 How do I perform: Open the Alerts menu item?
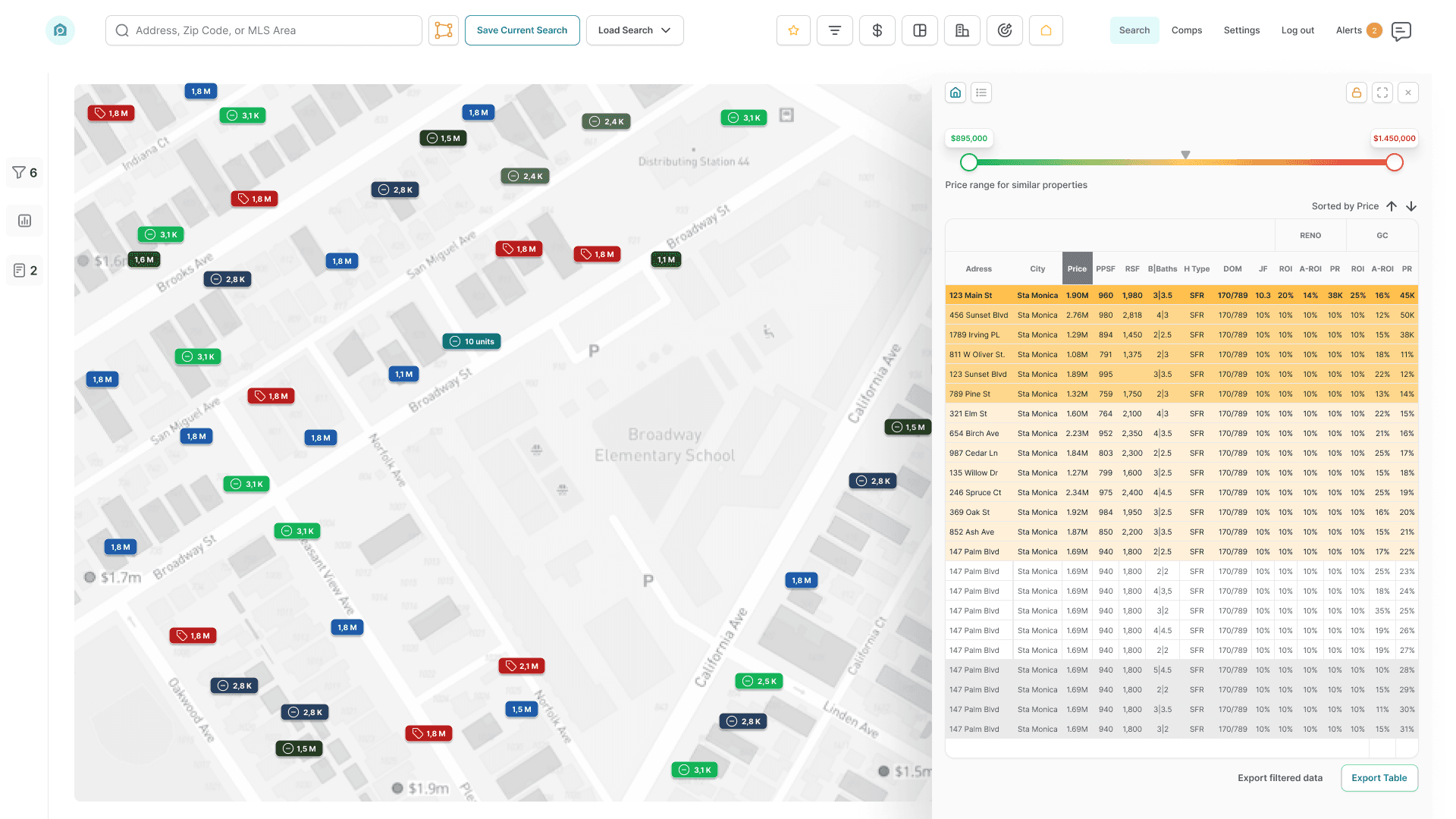[x=1348, y=30]
